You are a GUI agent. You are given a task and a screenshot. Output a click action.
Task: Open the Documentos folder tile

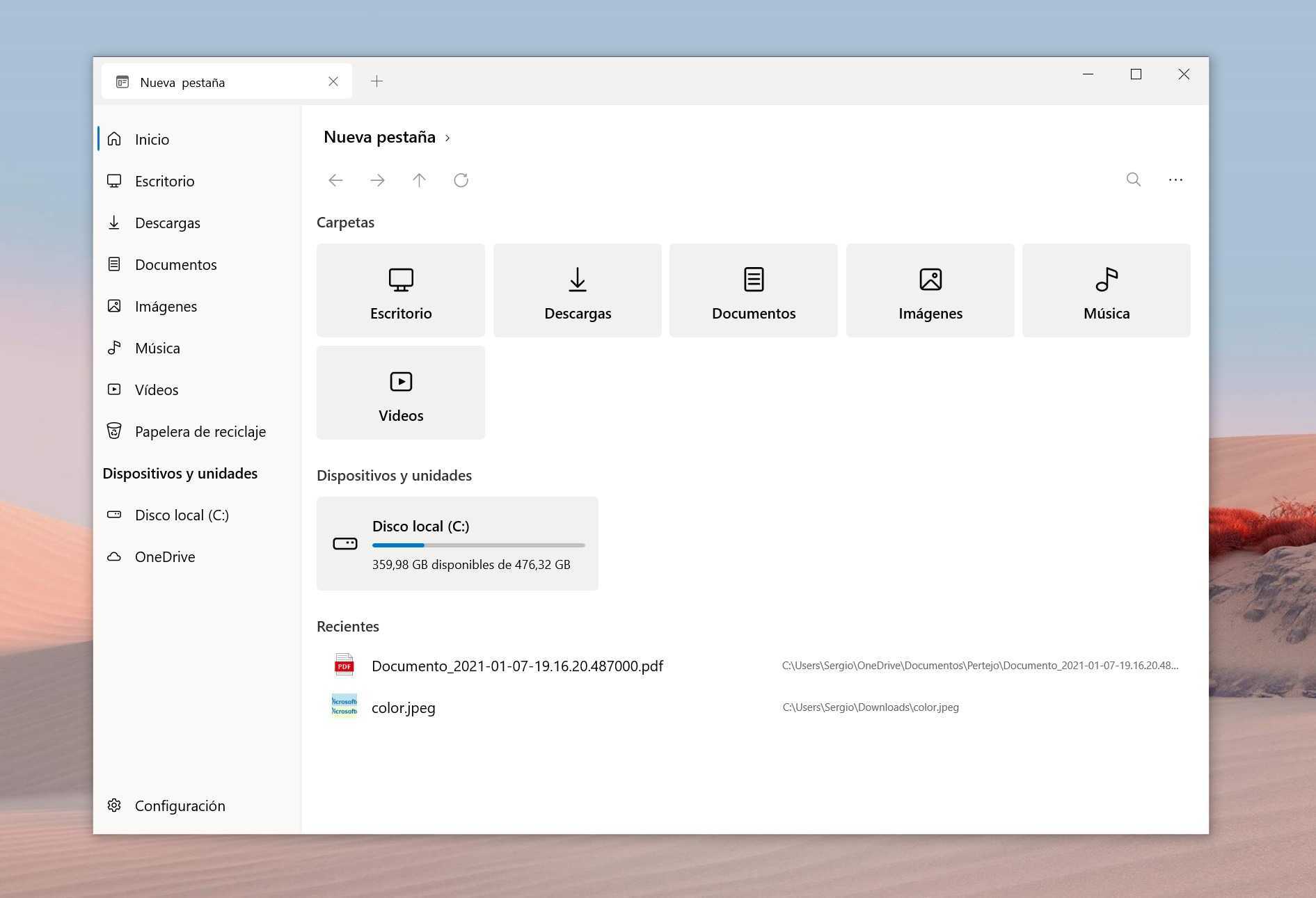pyautogui.click(x=754, y=290)
